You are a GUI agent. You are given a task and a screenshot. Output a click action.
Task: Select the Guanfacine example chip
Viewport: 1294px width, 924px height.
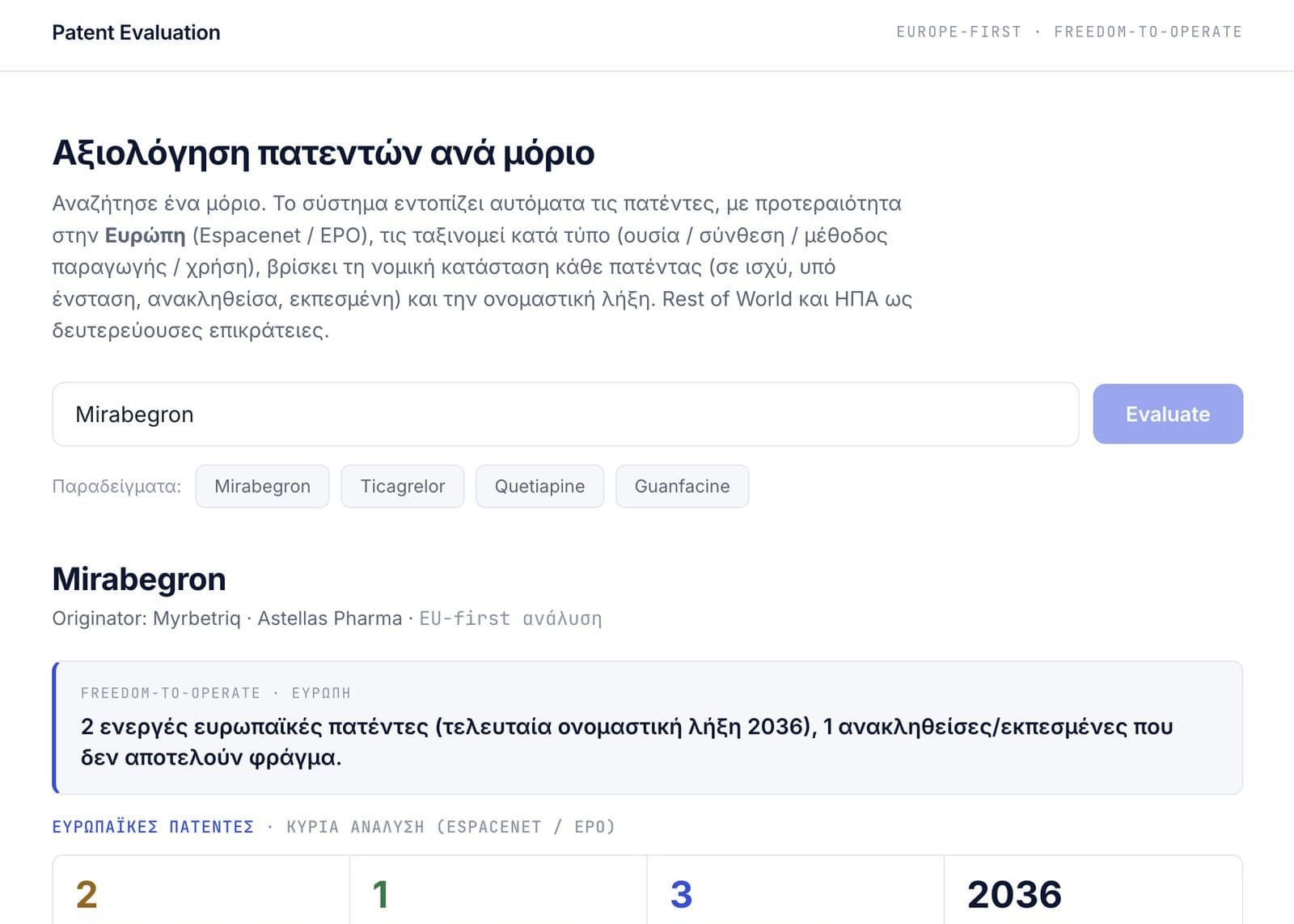tap(682, 486)
